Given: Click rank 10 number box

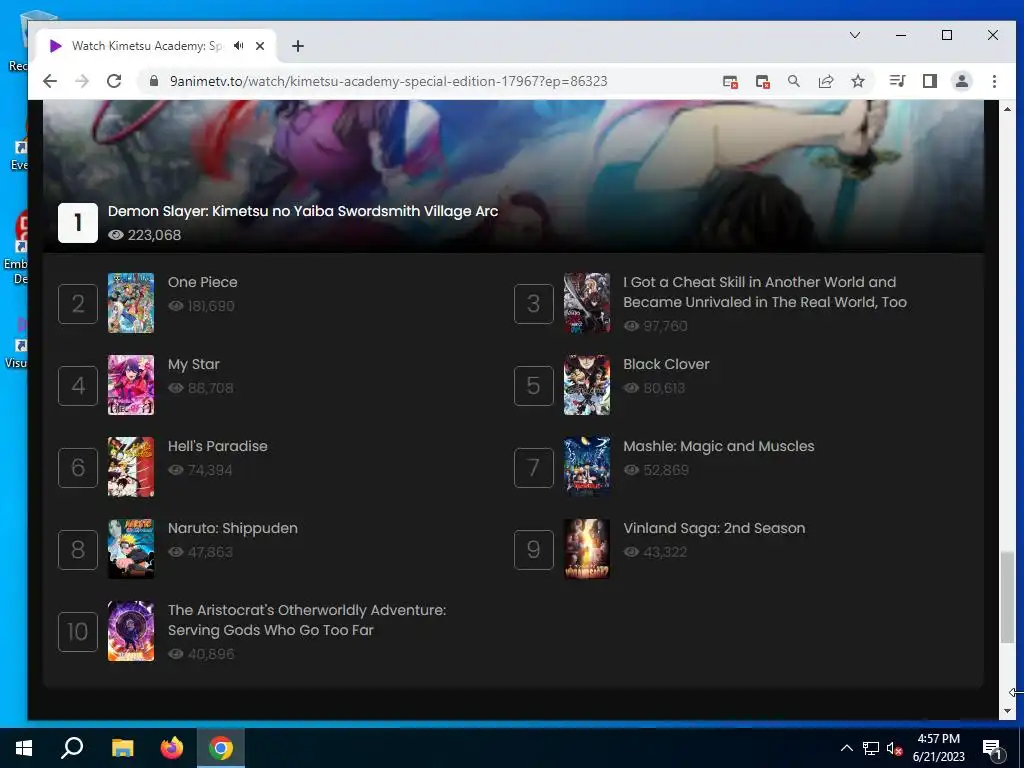Looking at the screenshot, I should tap(78, 632).
